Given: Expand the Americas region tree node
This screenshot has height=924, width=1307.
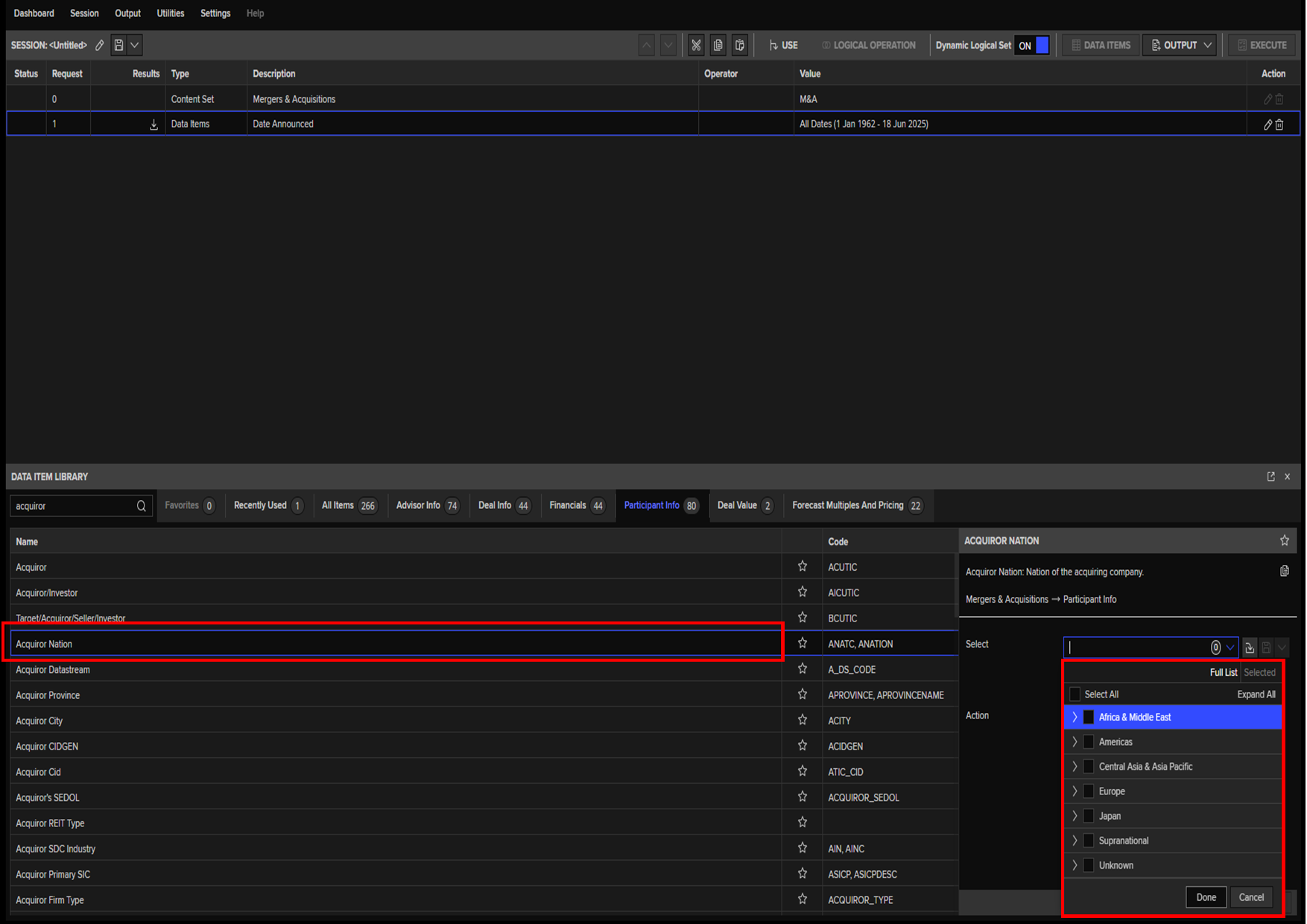Looking at the screenshot, I should pyautogui.click(x=1075, y=742).
